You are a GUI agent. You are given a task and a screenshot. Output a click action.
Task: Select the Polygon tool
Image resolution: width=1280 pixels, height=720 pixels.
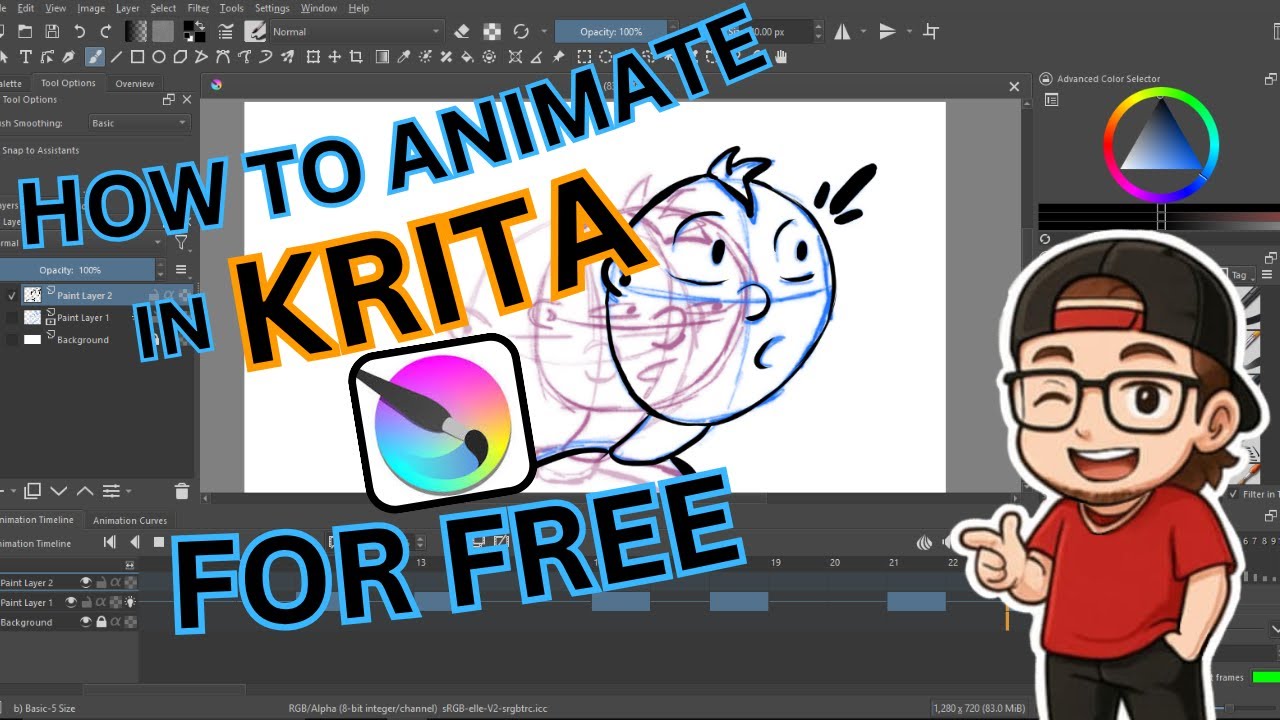(180, 57)
